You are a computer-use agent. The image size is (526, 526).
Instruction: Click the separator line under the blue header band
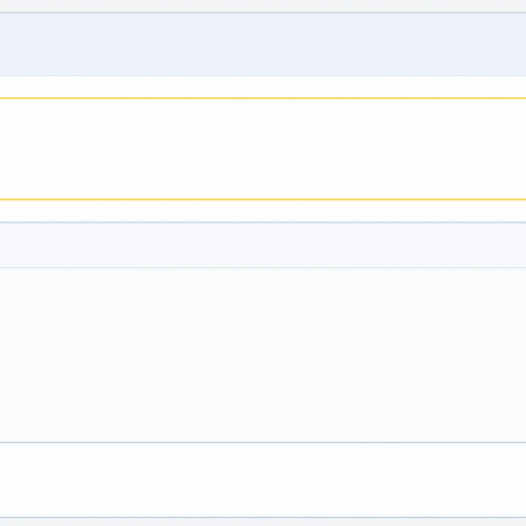[263, 75]
